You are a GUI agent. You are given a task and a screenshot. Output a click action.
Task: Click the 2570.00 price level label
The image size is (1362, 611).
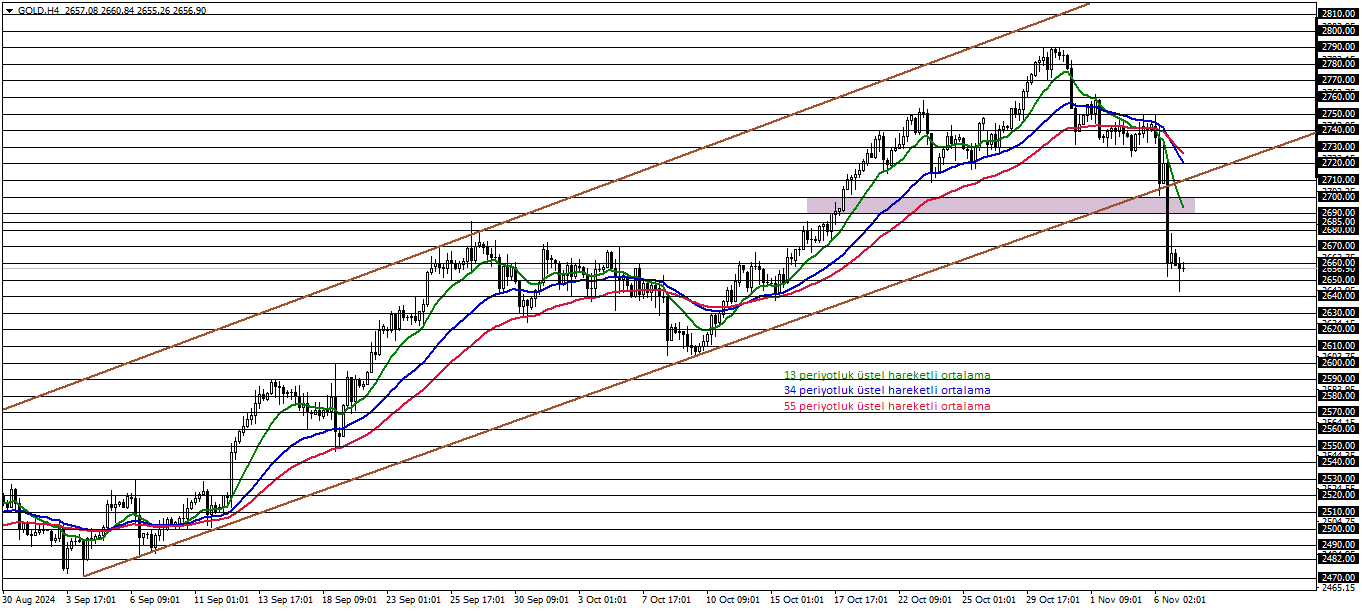tap(1338, 412)
